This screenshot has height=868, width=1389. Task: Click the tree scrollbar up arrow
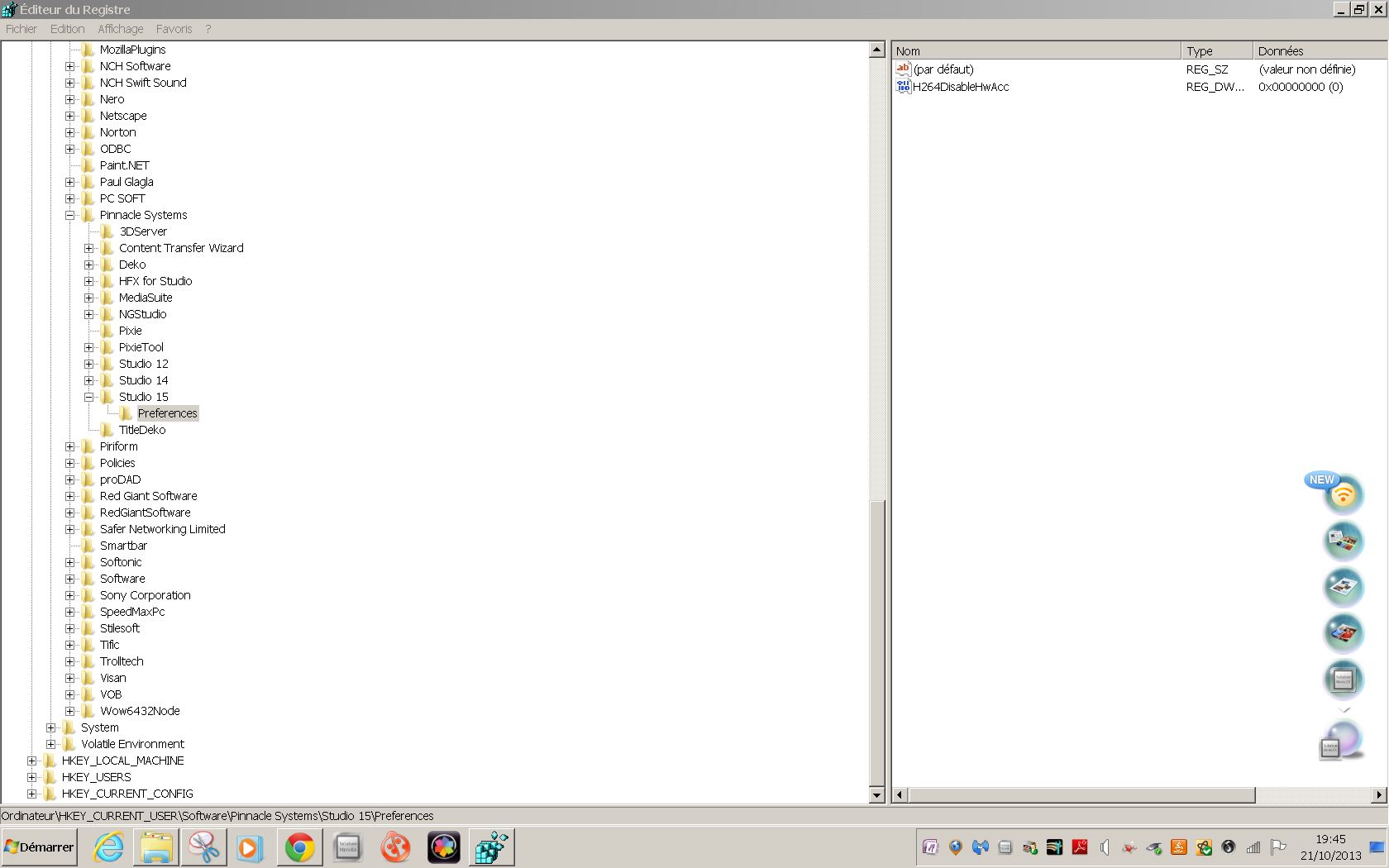point(877,50)
